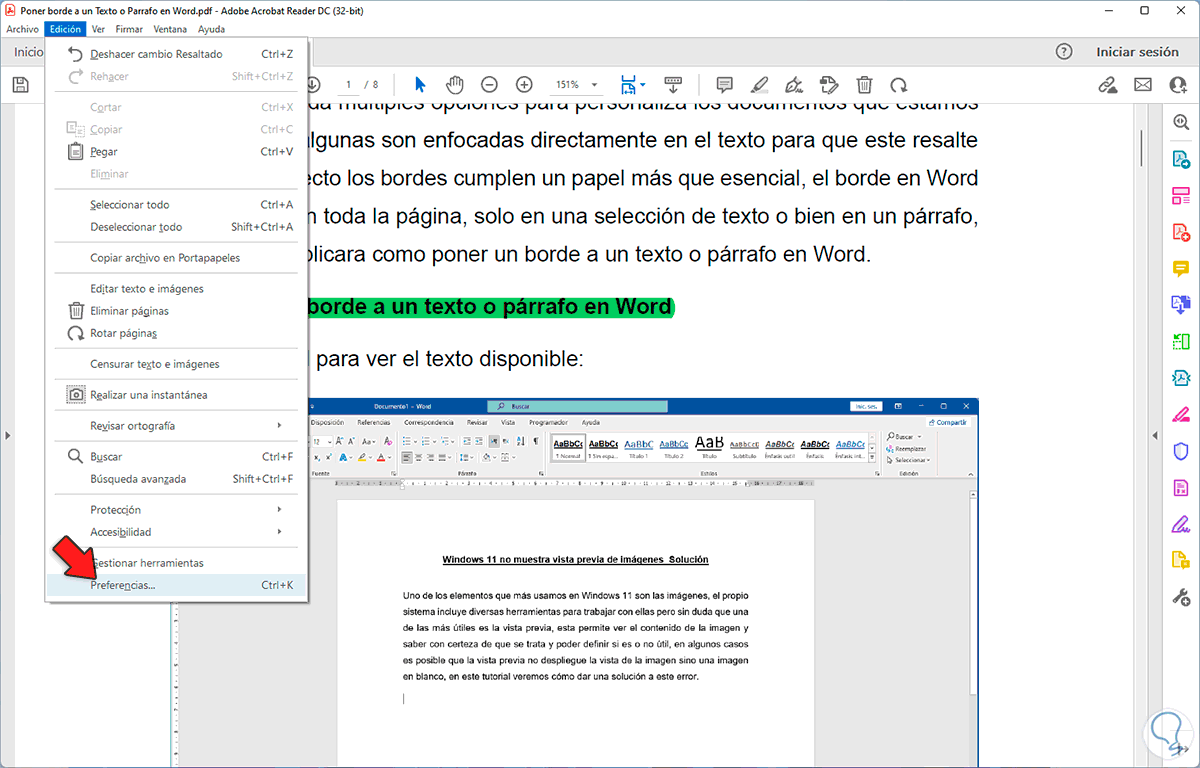Choose Copiar archivo en Portapapeles
1200x768 pixels.
(x=176, y=257)
